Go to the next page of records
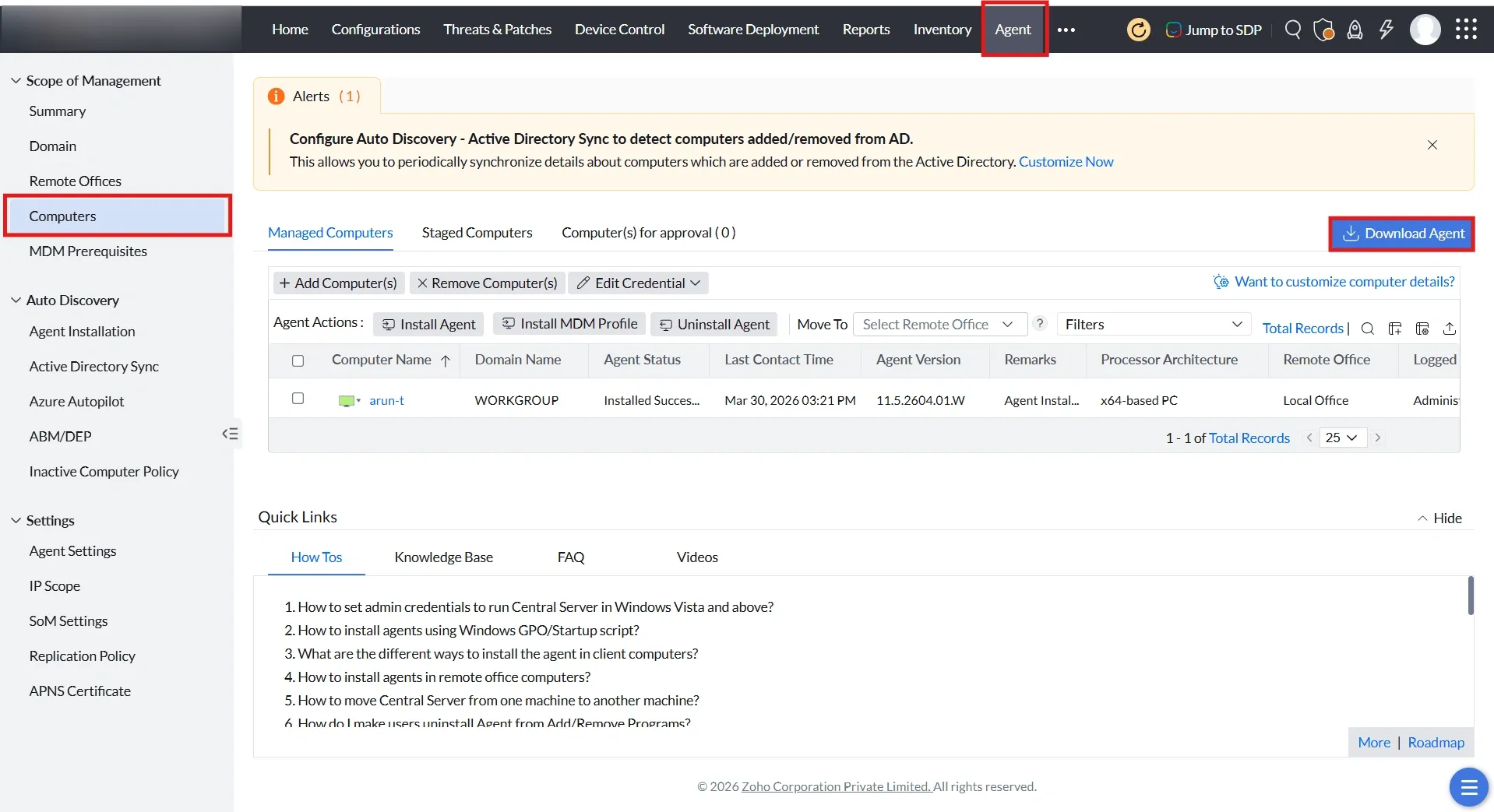The width and height of the screenshot is (1494, 812). coord(1378,438)
